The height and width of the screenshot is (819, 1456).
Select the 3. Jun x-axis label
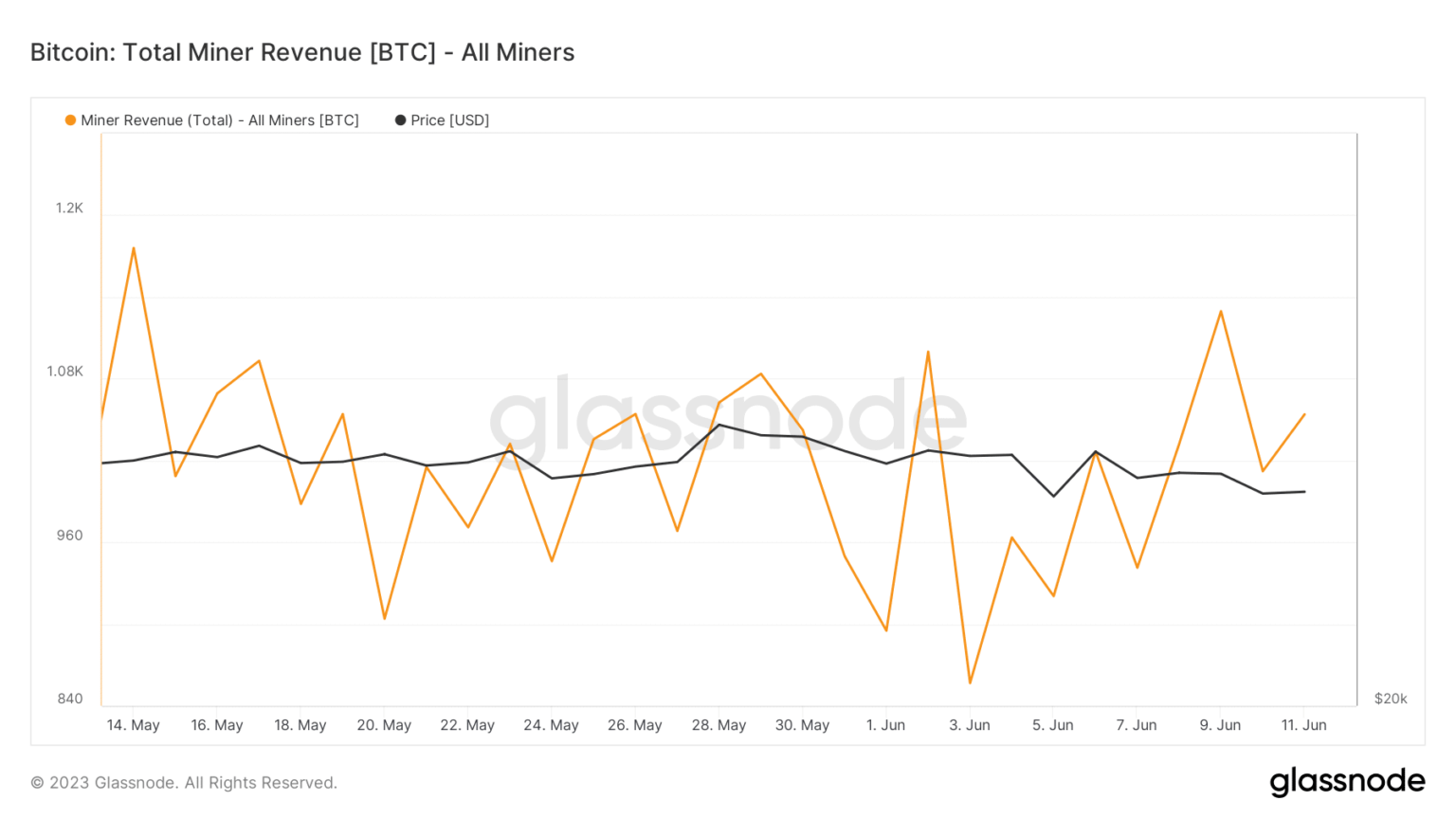pos(970,725)
